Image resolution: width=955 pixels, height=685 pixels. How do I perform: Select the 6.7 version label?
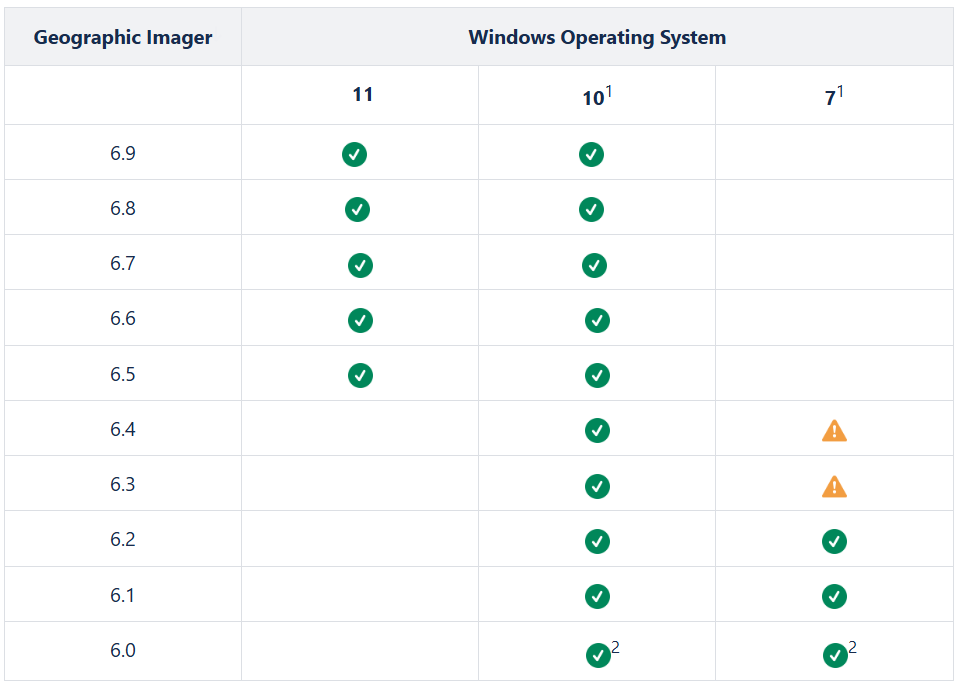coord(123,264)
